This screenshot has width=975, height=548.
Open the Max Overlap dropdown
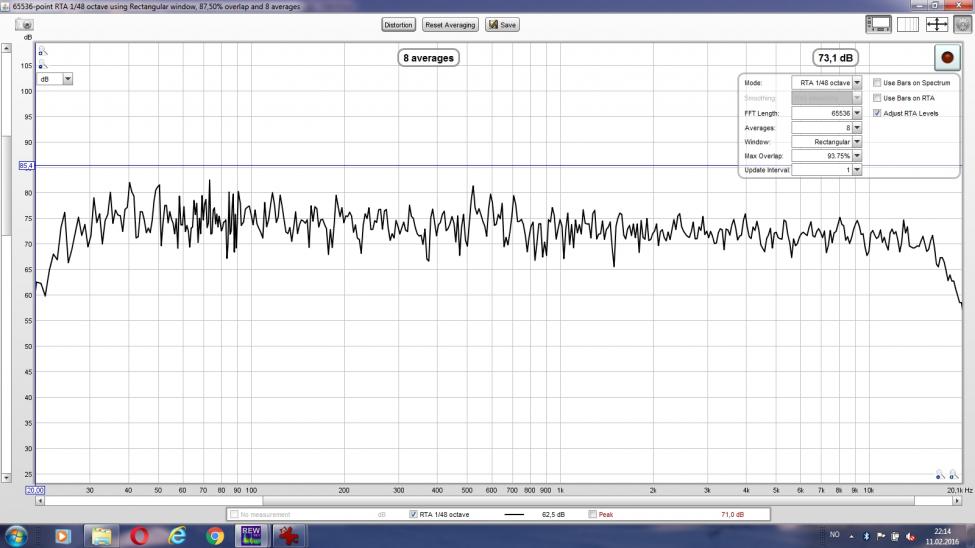[857, 156]
